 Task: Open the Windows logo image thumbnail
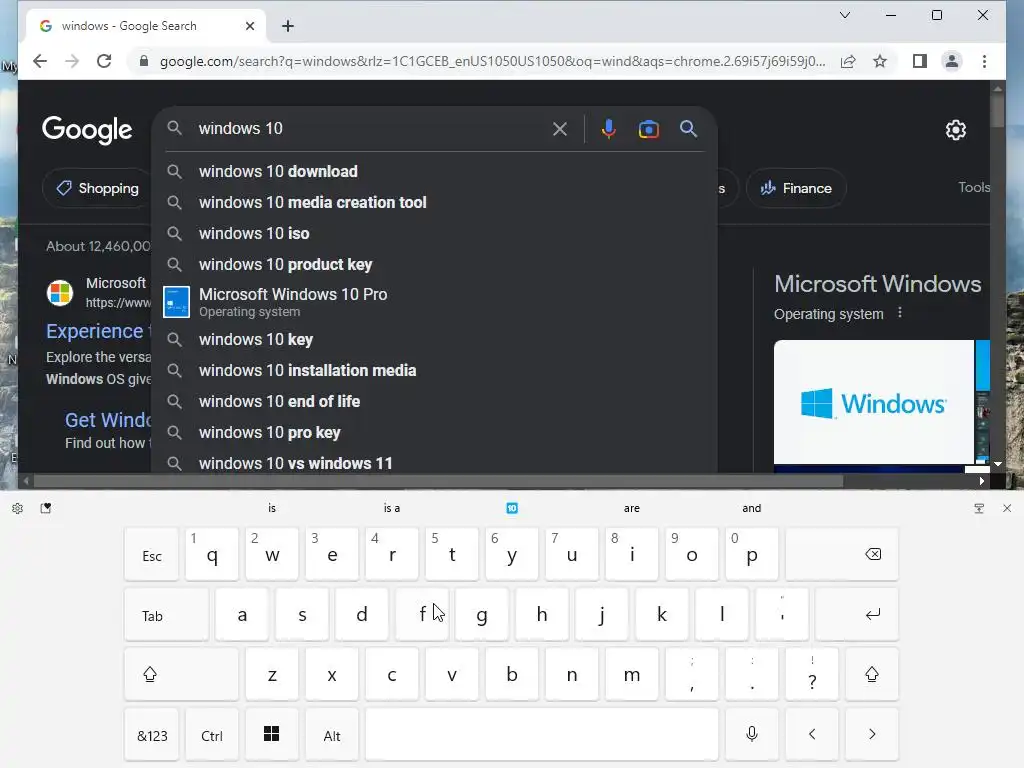[x=874, y=402]
